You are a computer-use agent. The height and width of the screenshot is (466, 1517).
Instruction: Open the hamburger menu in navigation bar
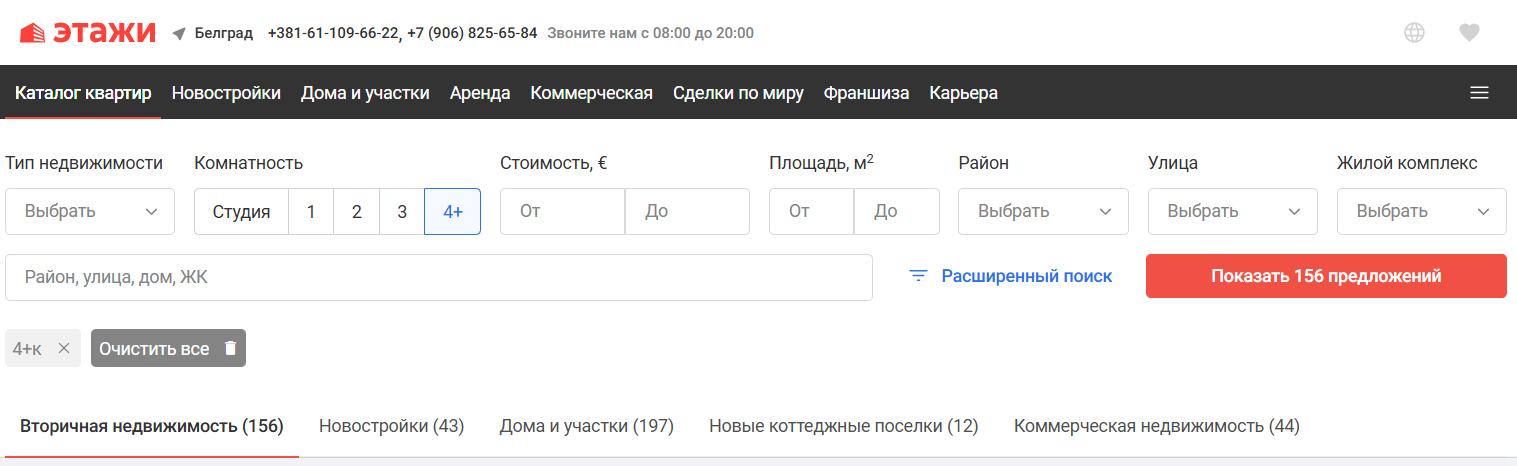pyautogui.click(x=1479, y=93)
